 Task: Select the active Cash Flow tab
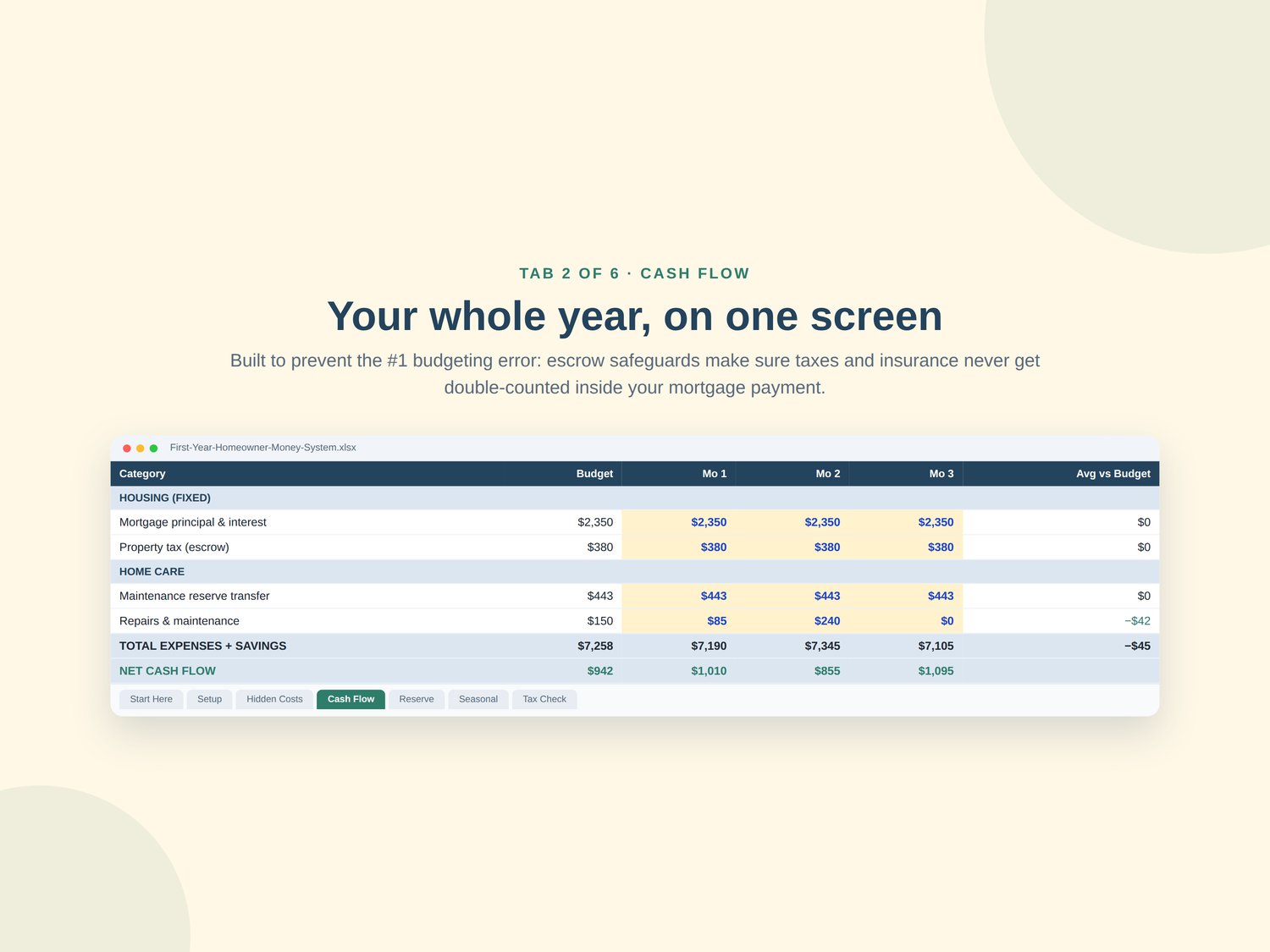[x=351, y=699]
